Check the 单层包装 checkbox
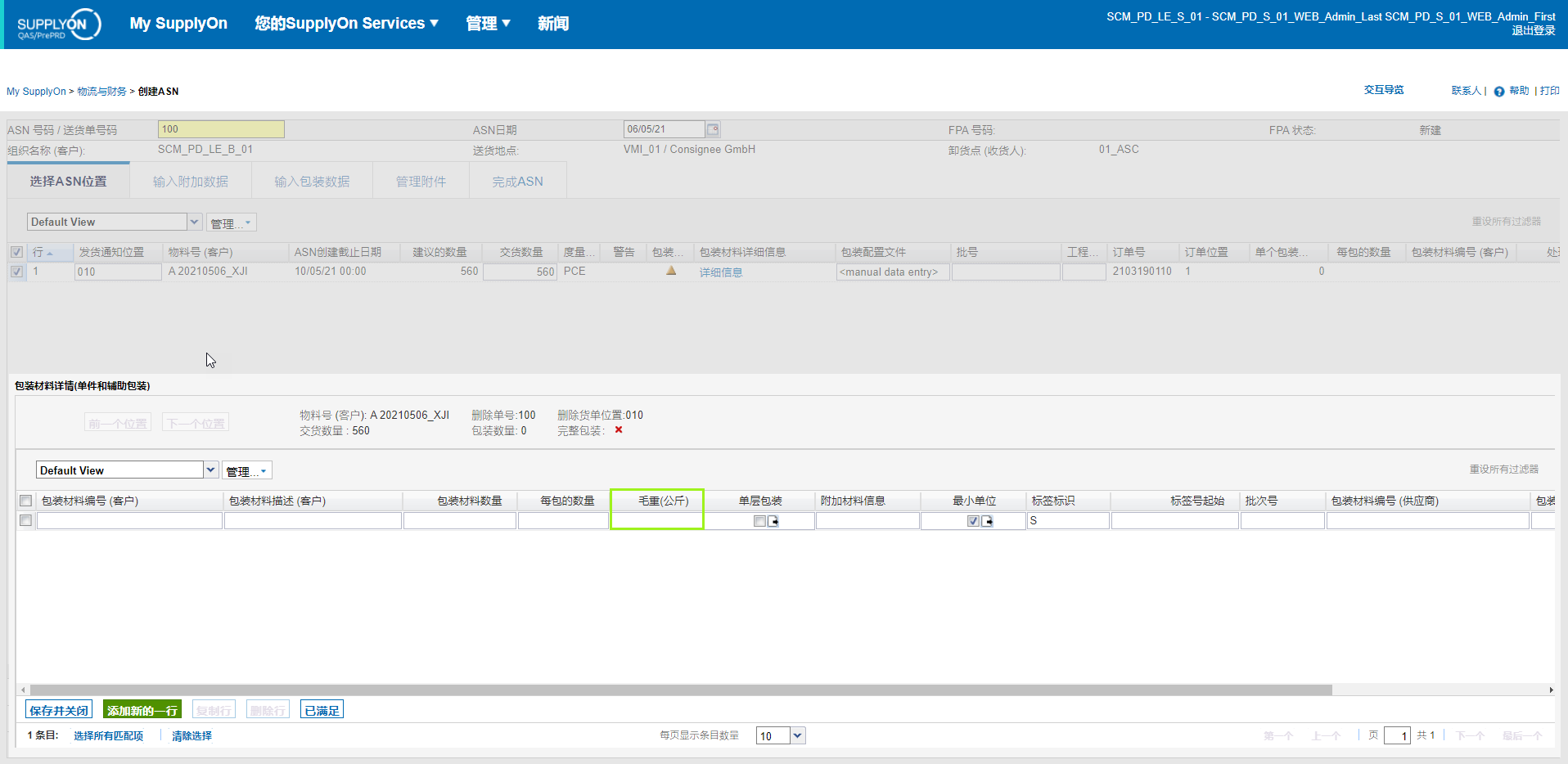Image resolution: width=1568 pixels, height=764 pixels. (x=759, y=521)
